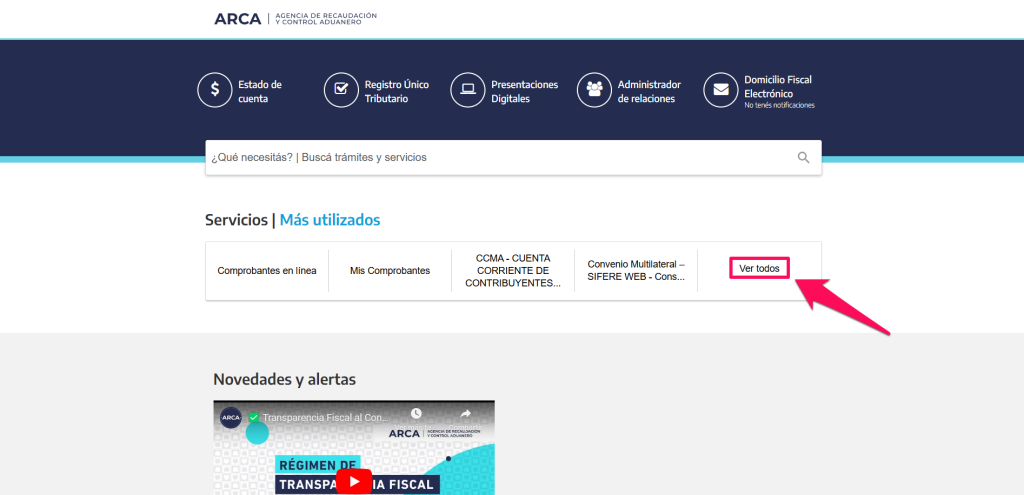The image size is (1024, 495).
Task: Click the Registro Único Tributario label
Action: pyautogui.click(x=397, y=91)
